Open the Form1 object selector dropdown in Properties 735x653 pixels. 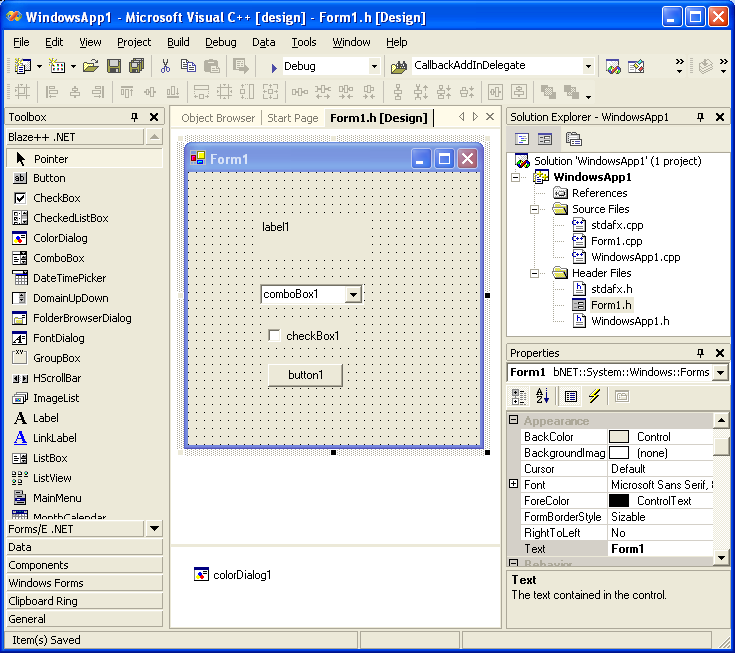[x=721, y=373]
